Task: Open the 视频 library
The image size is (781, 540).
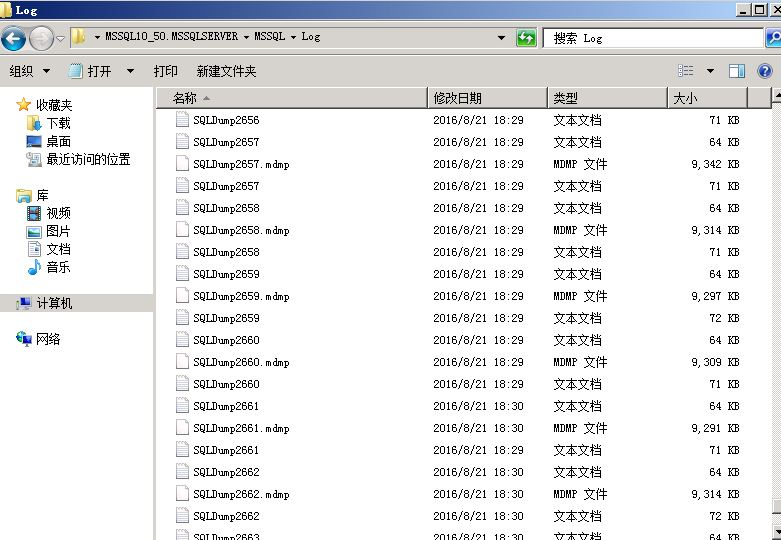Action: tap(58, 213)
